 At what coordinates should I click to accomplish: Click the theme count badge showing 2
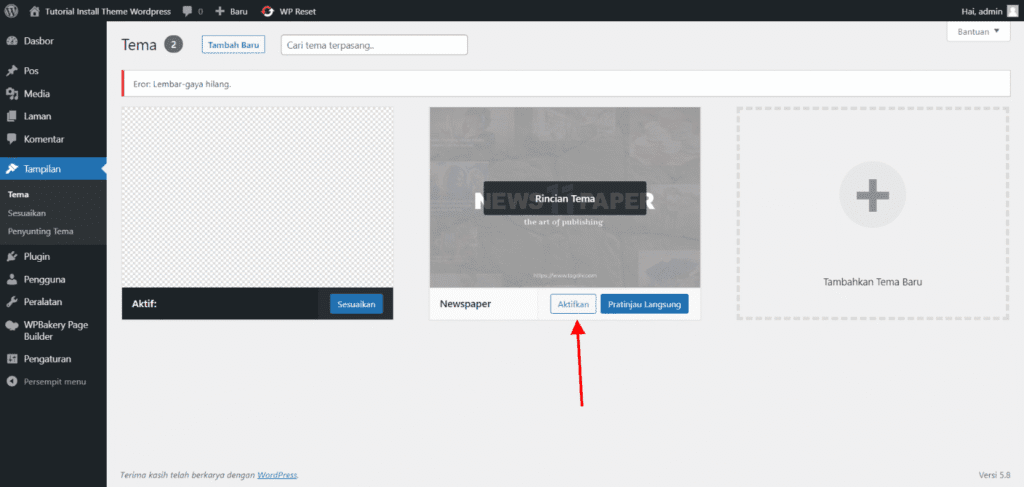click(x=174, y=45)
